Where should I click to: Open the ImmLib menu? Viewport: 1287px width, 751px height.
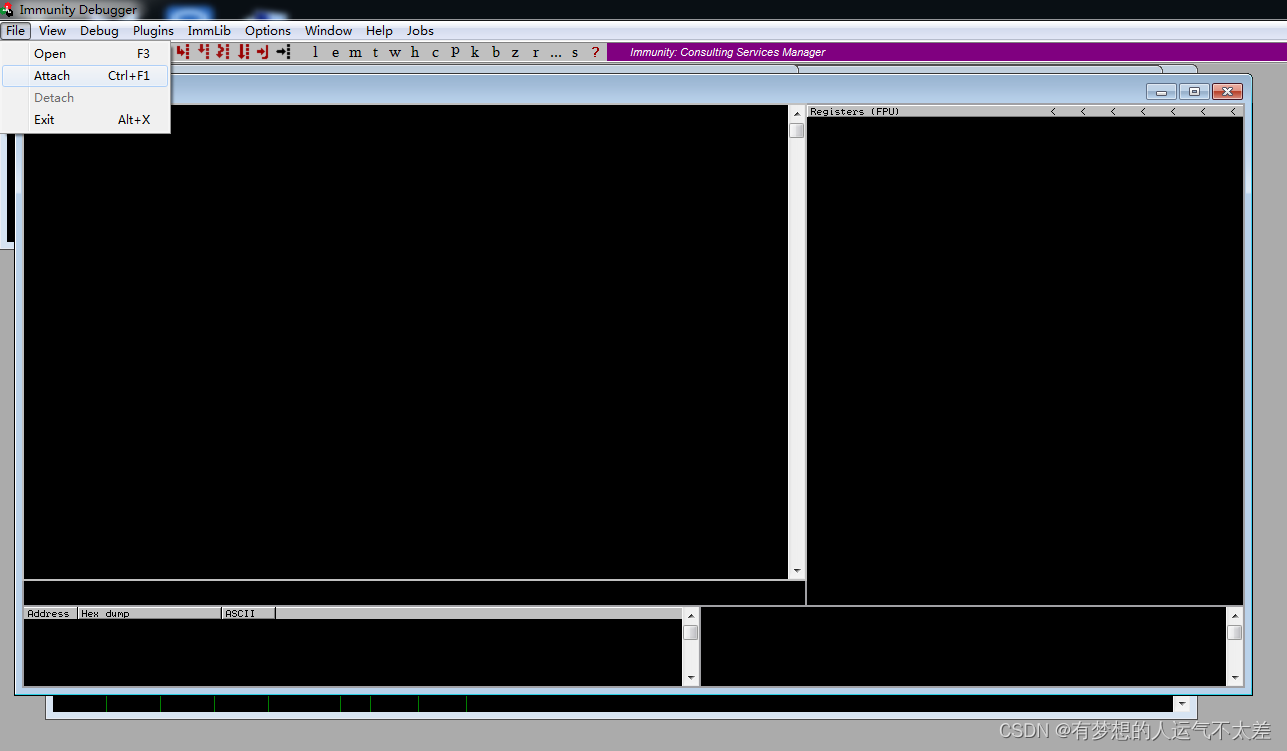tap(209, 31)
